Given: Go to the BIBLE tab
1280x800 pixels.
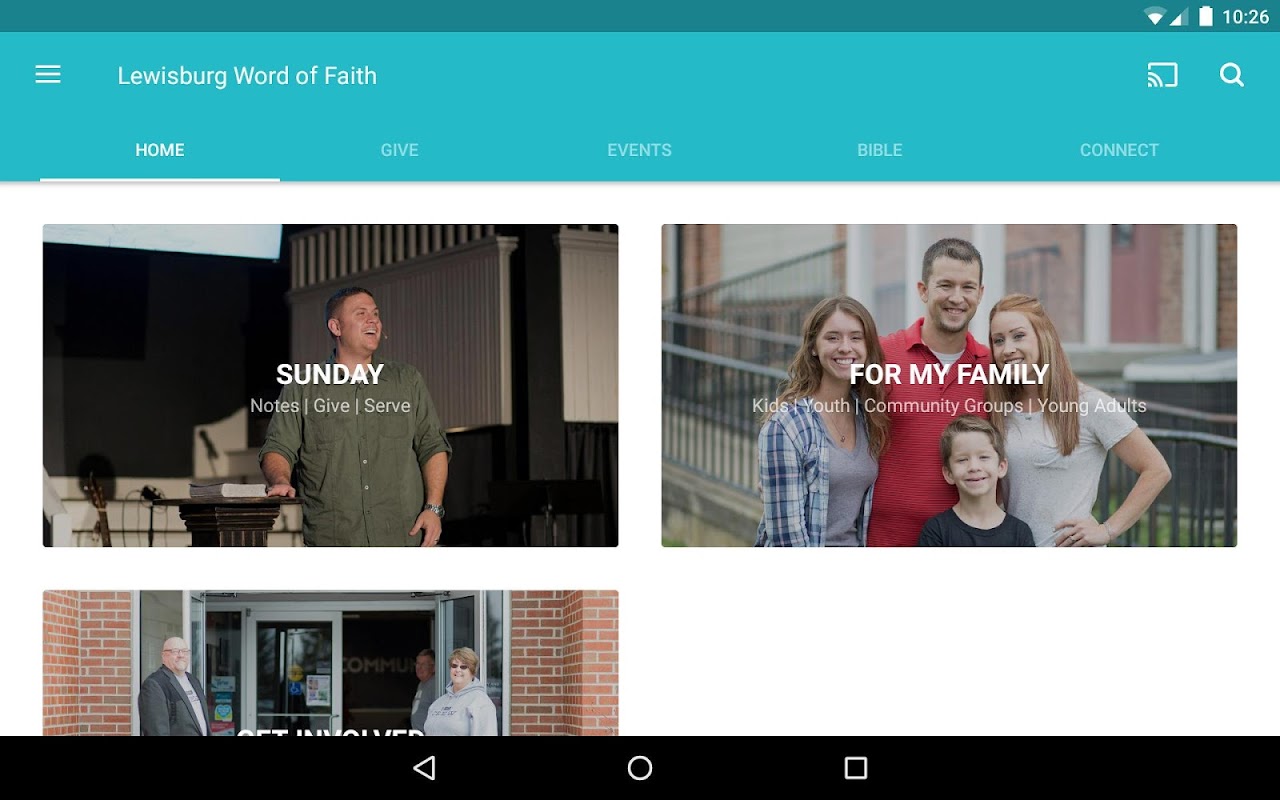Looking at the screenshot, I should [x=880, y=150].
